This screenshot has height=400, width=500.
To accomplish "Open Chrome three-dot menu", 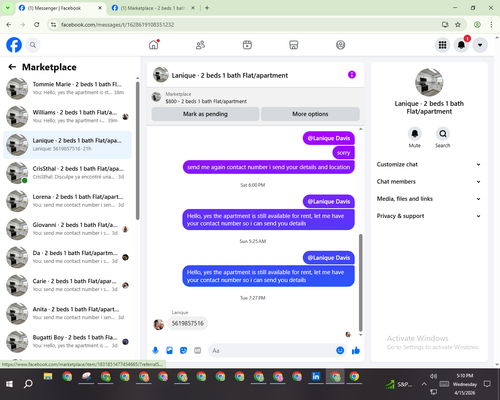I will coord(491,25).
